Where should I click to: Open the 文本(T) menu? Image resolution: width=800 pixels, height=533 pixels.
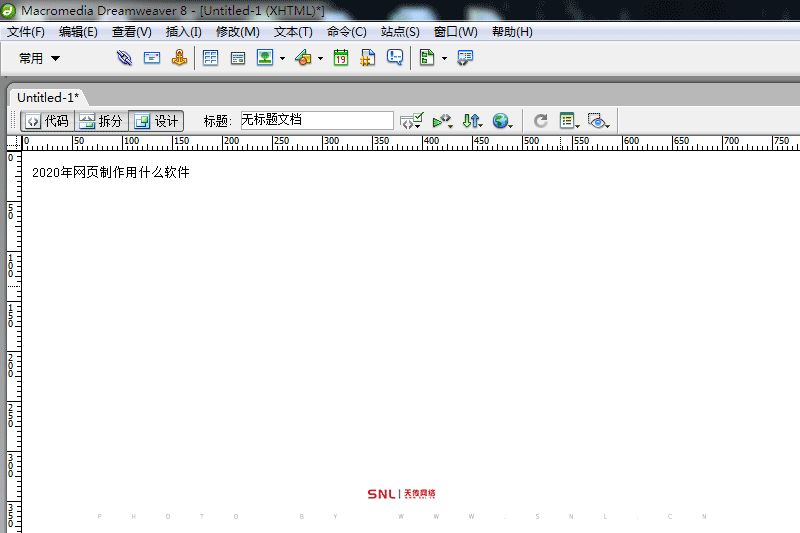tap(293, 32)
